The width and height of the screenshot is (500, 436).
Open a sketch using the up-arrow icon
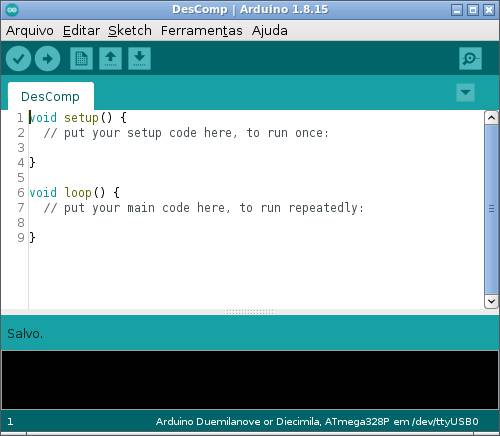[110, 59]
